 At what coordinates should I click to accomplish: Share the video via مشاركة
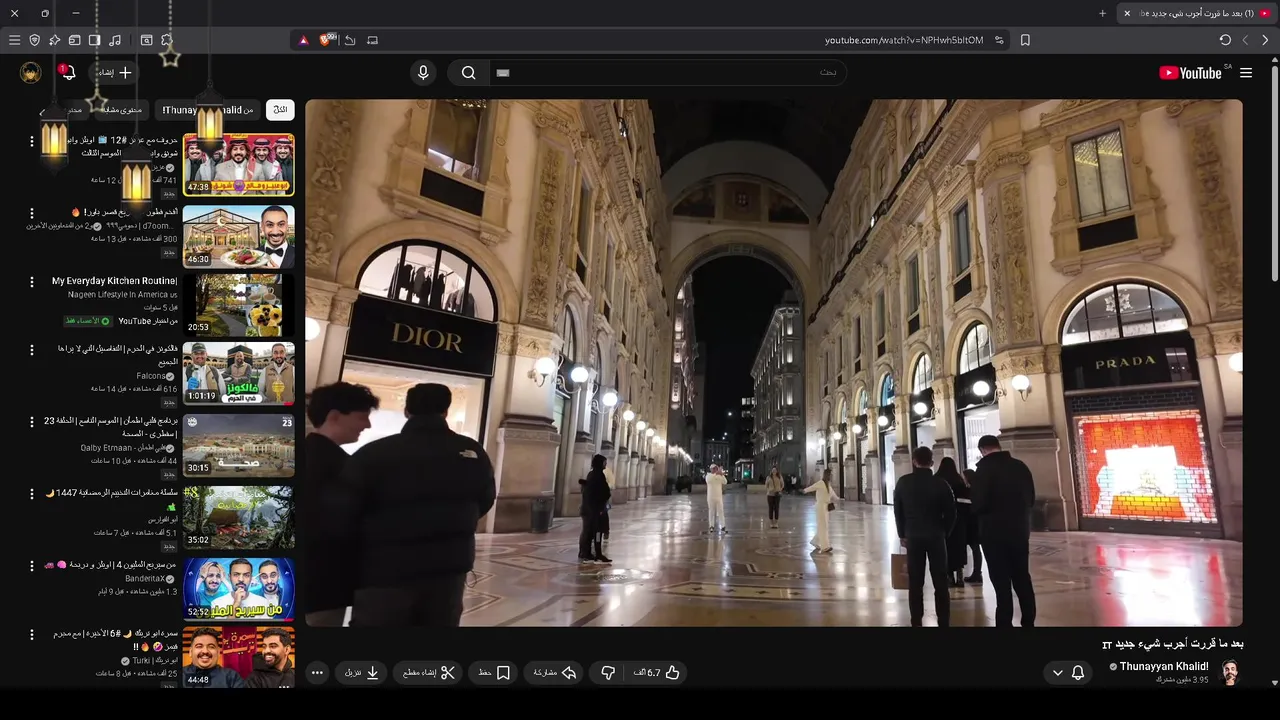(x=555, y=673)
